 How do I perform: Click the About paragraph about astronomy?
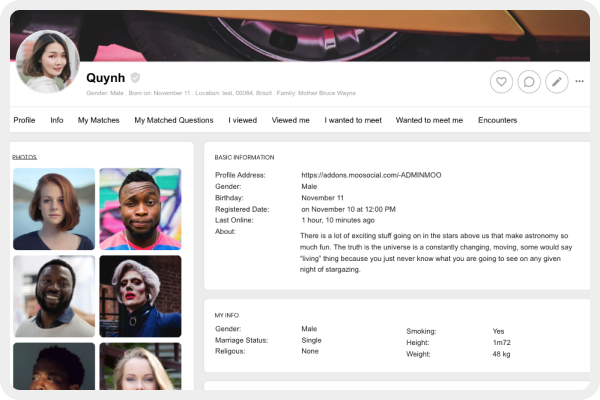pyautogui.click(x=436, y=253)
